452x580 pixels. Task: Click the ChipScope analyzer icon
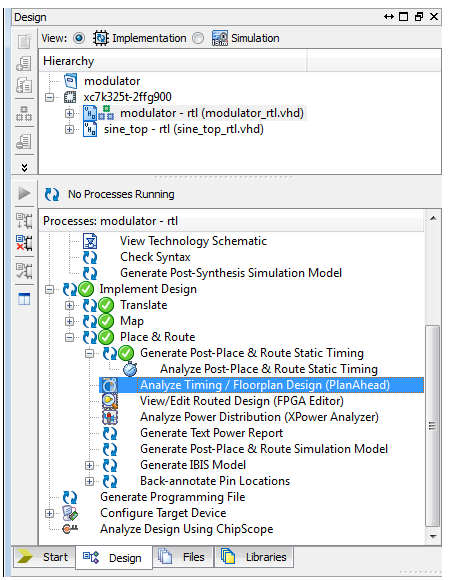[x=70, y=529]
